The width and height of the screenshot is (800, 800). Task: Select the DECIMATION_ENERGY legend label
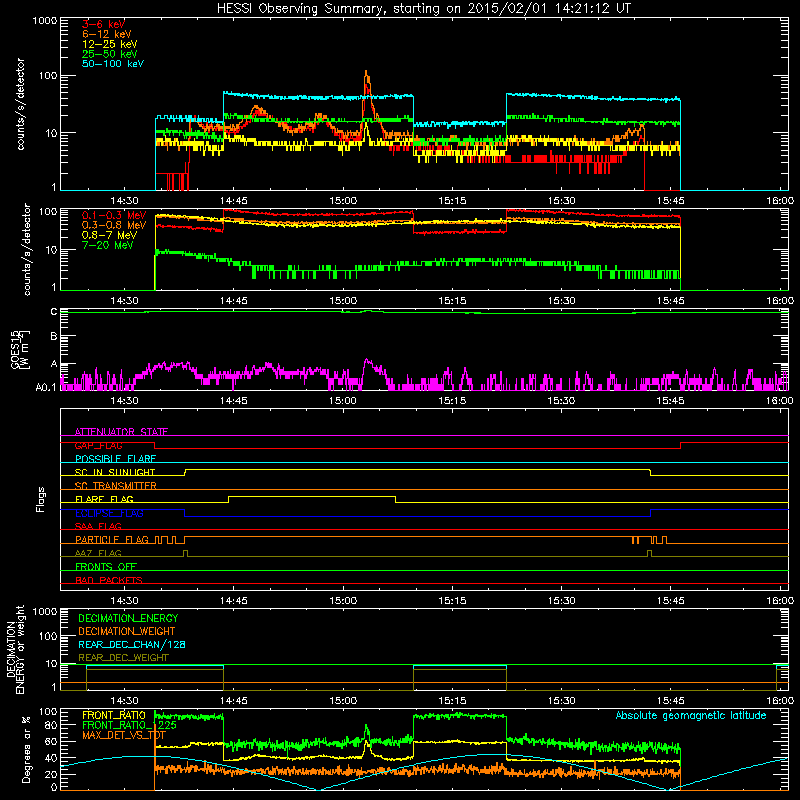click(x=128, y=618)
